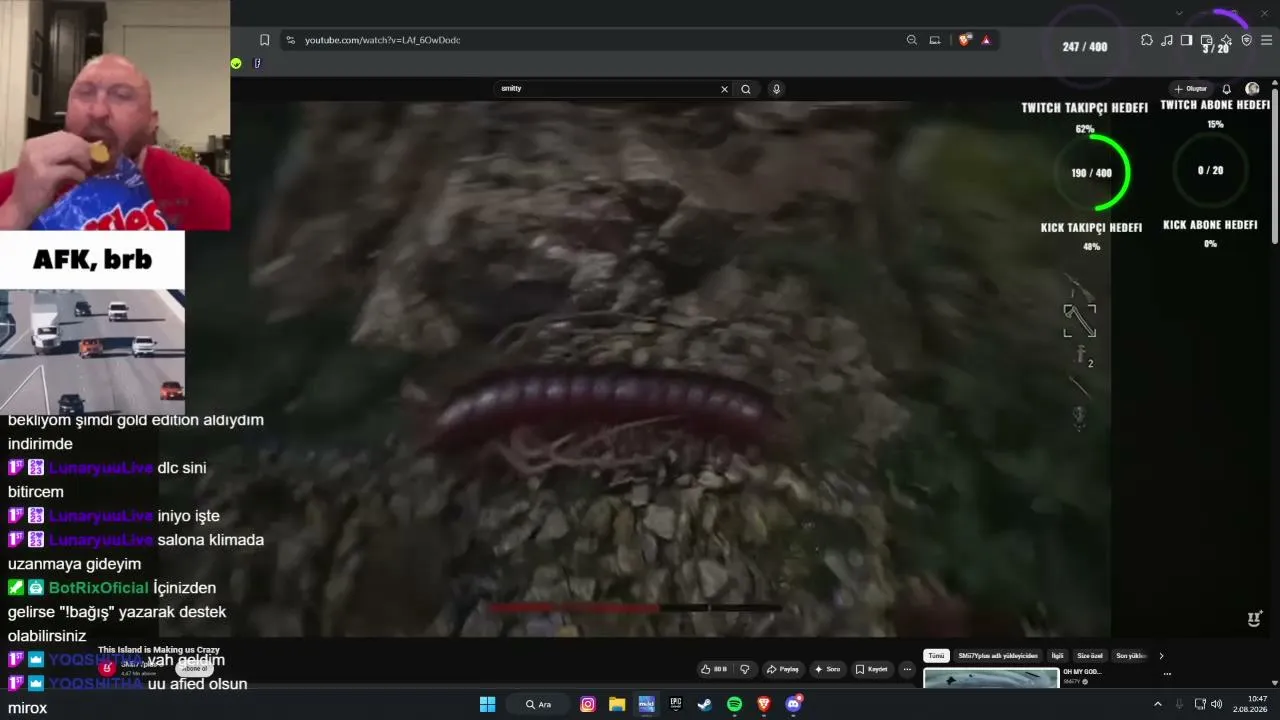1280x720 pixels.
Task: Open the 'OH MY GOD...' suggested video thumbnail
Action: tap(991, 678)
